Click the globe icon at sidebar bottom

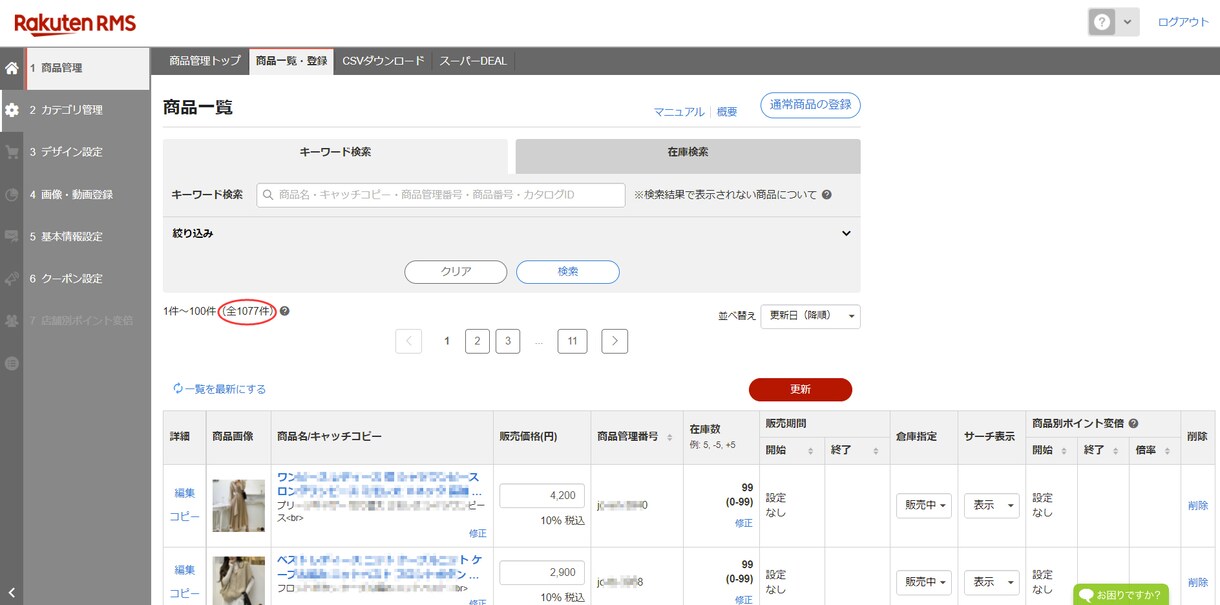pyautogui.click(x=12, y=364)
